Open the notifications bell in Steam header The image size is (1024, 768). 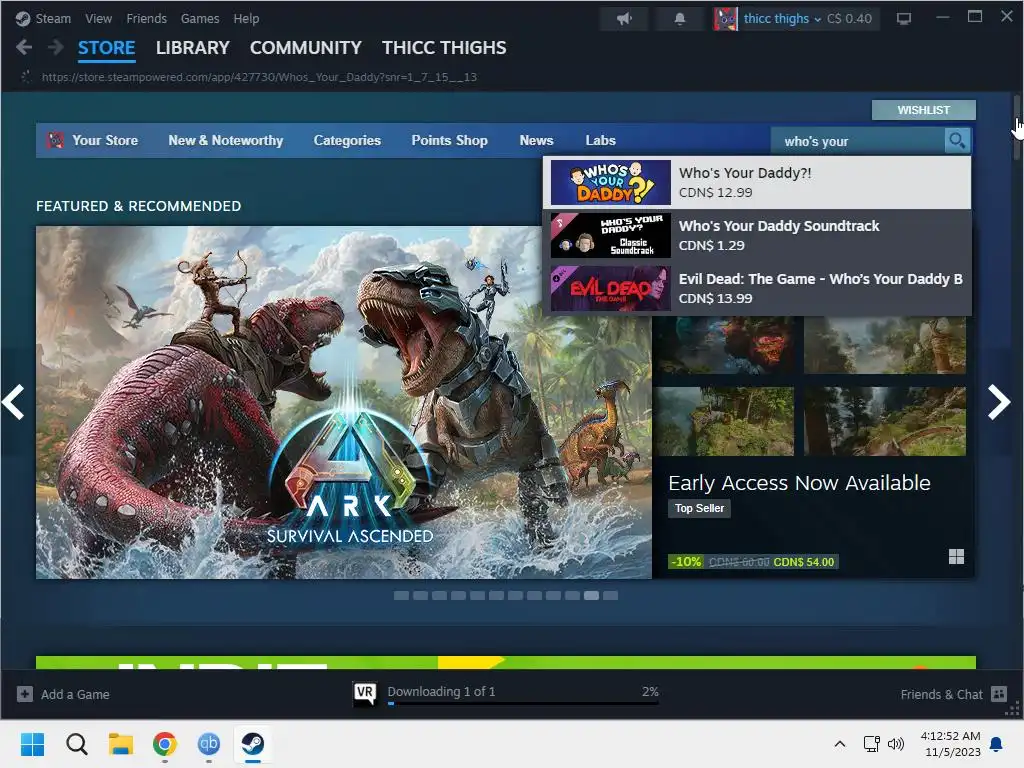tap(680, 18)
